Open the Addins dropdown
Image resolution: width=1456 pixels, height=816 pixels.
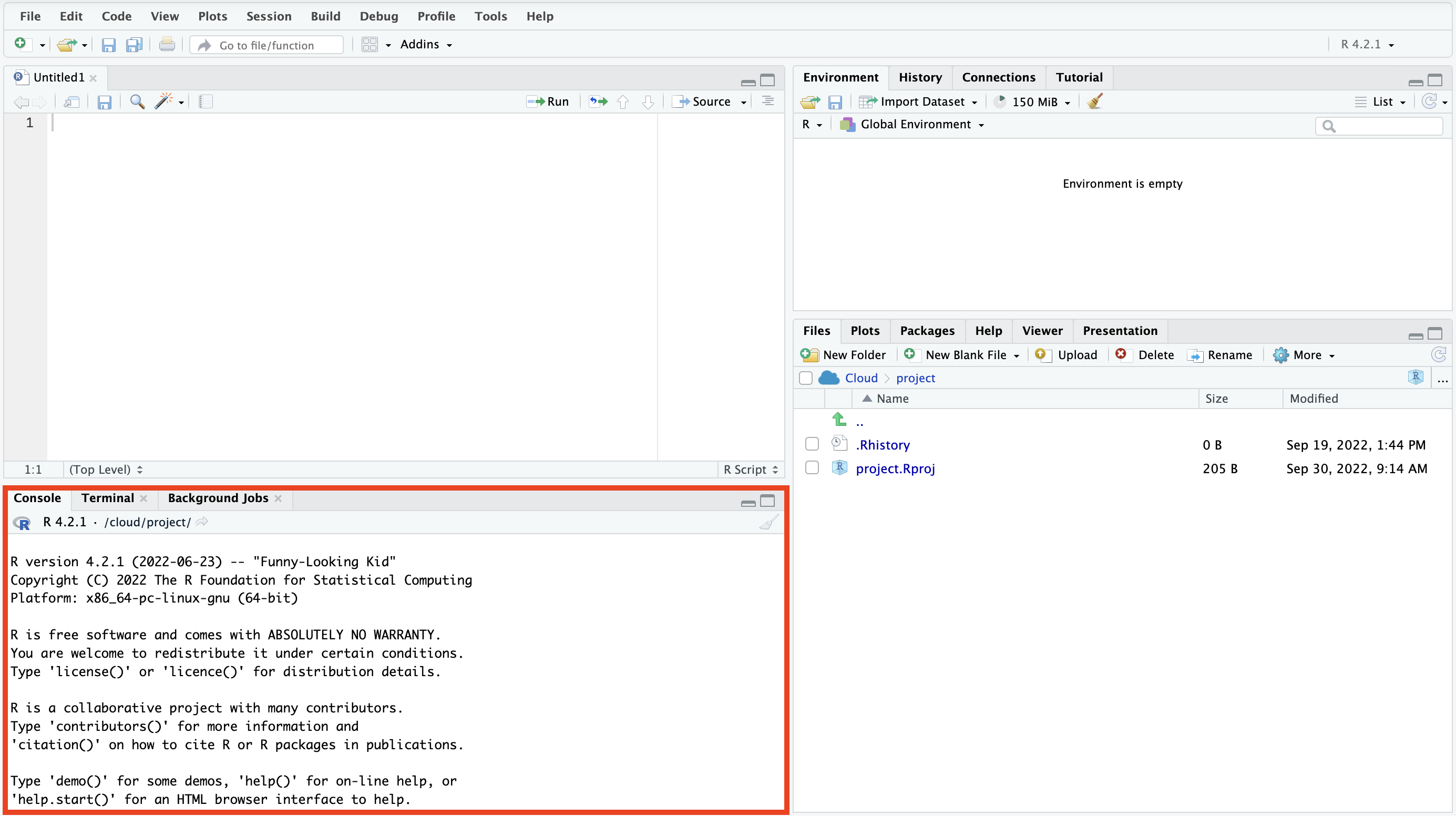tap(426, 44)
